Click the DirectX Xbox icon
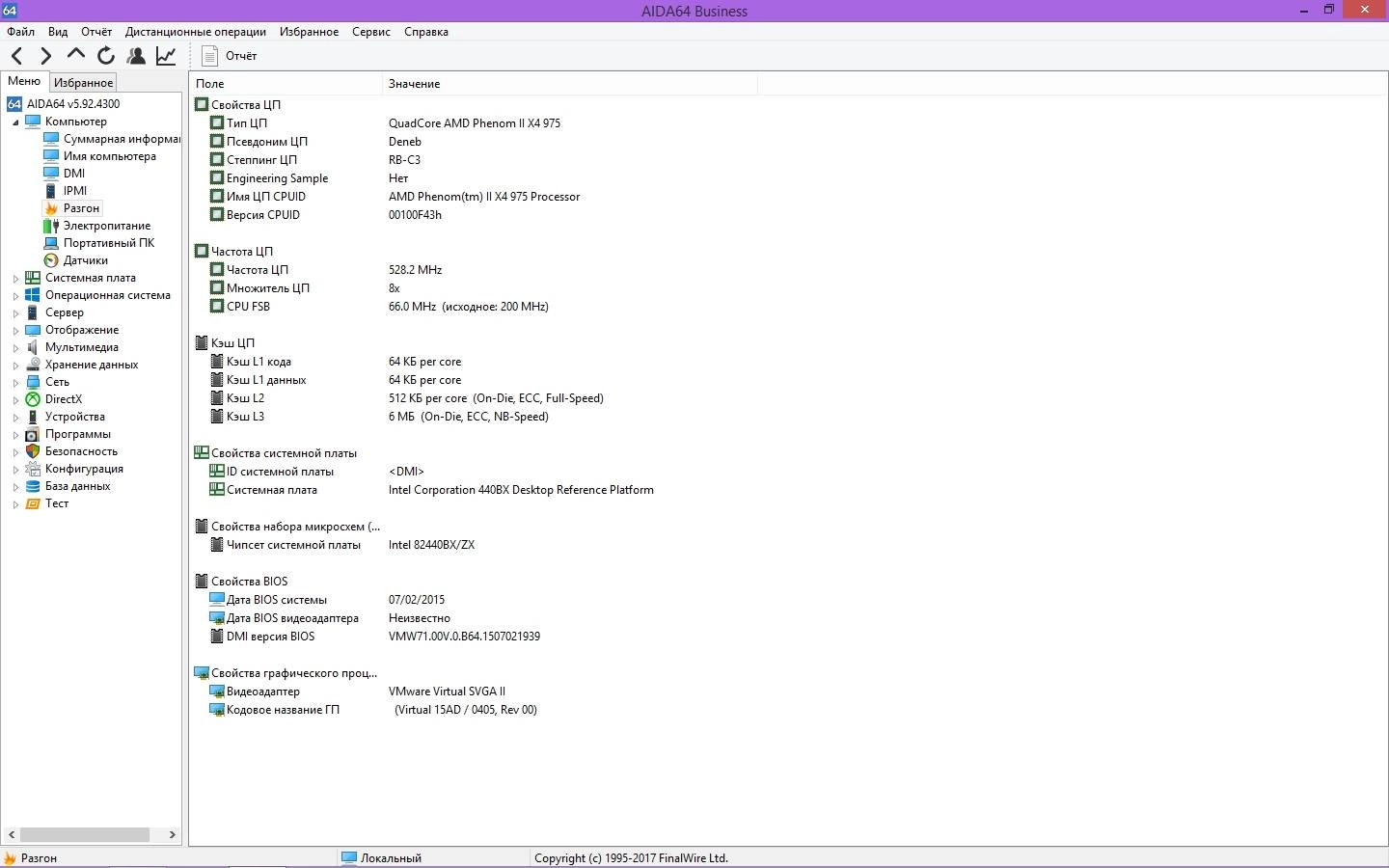1389x868 pixels. pyautogui.click(x=33, y=399)
